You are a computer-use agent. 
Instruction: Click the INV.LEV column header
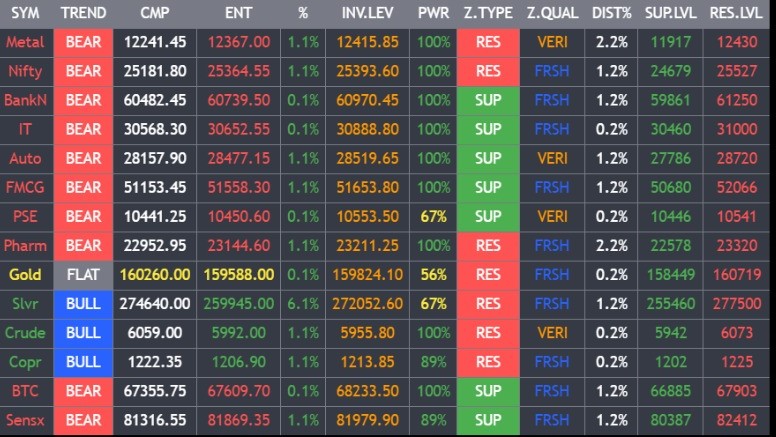point(368,13)
